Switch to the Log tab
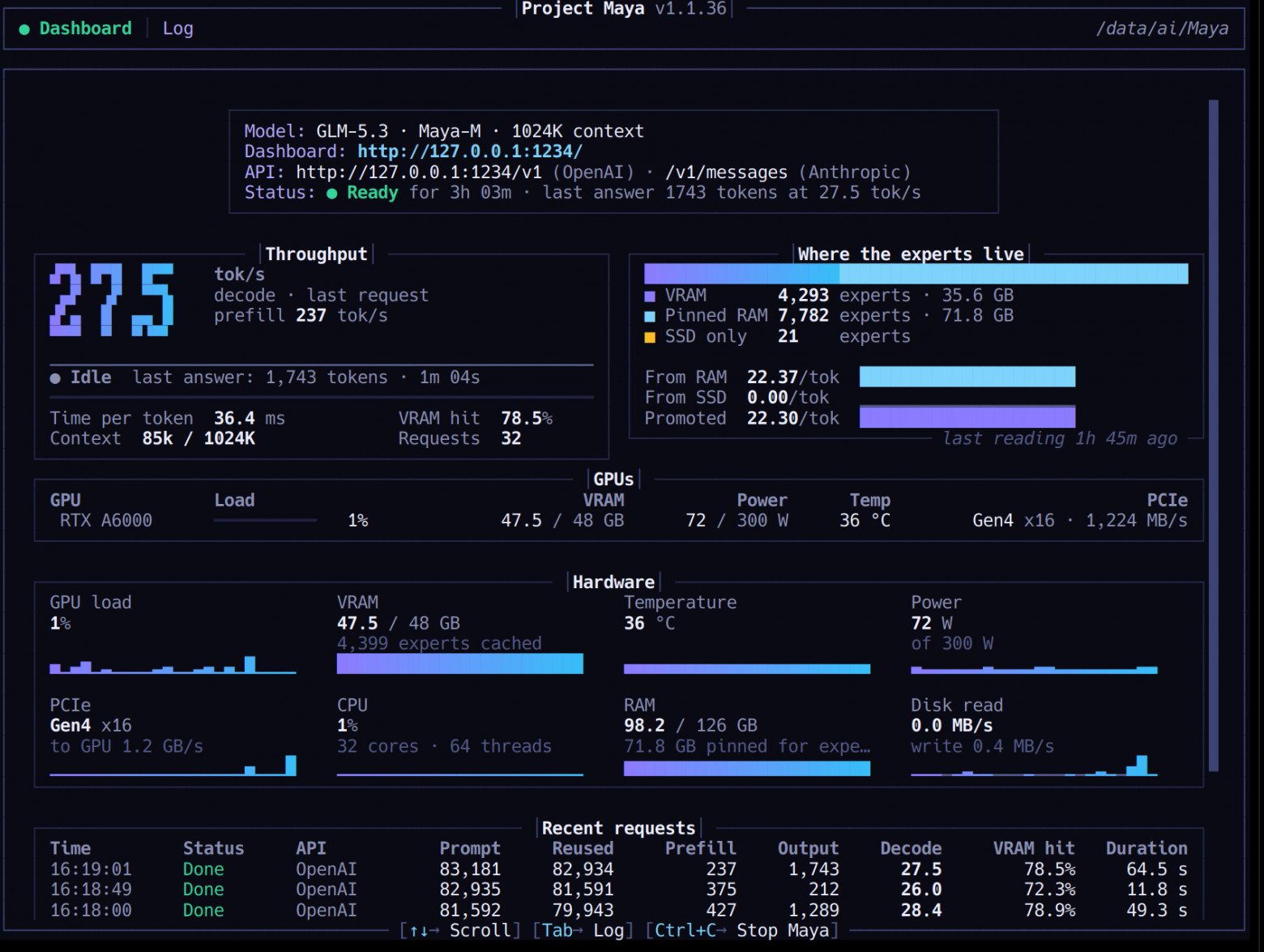 pos(177,28)
